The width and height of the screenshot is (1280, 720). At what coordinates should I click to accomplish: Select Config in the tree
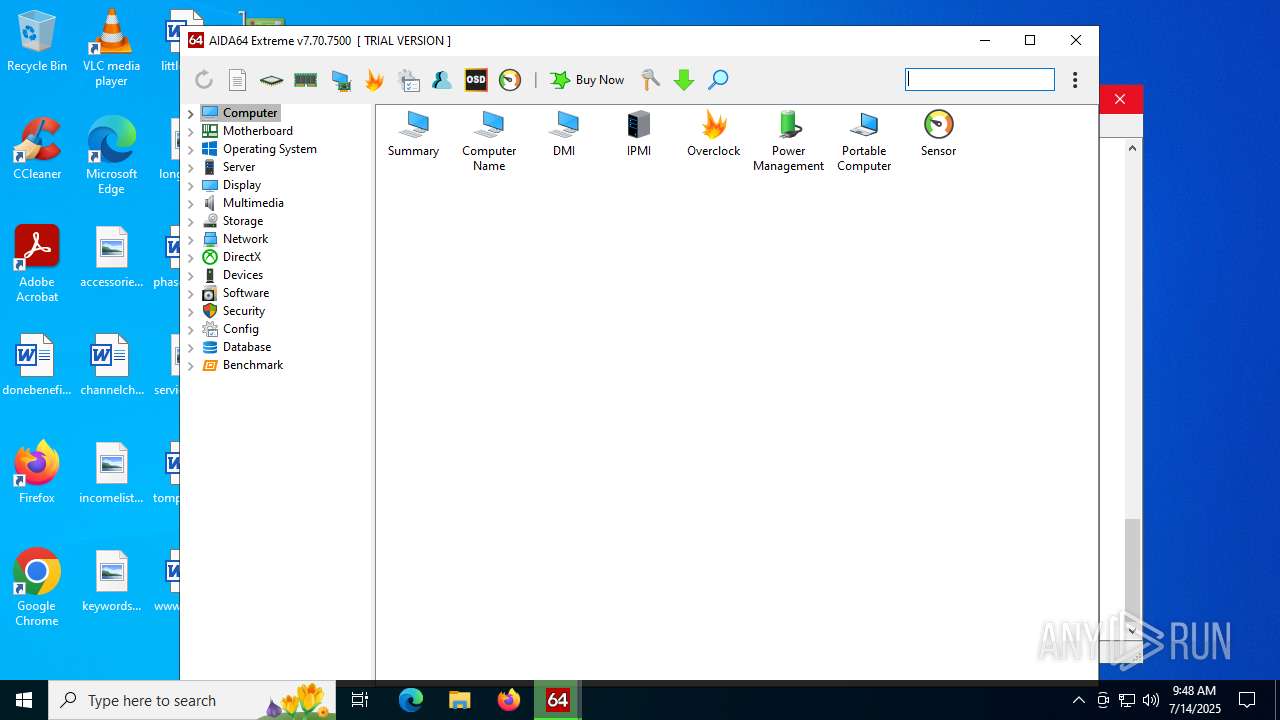(x=241, y=329)
